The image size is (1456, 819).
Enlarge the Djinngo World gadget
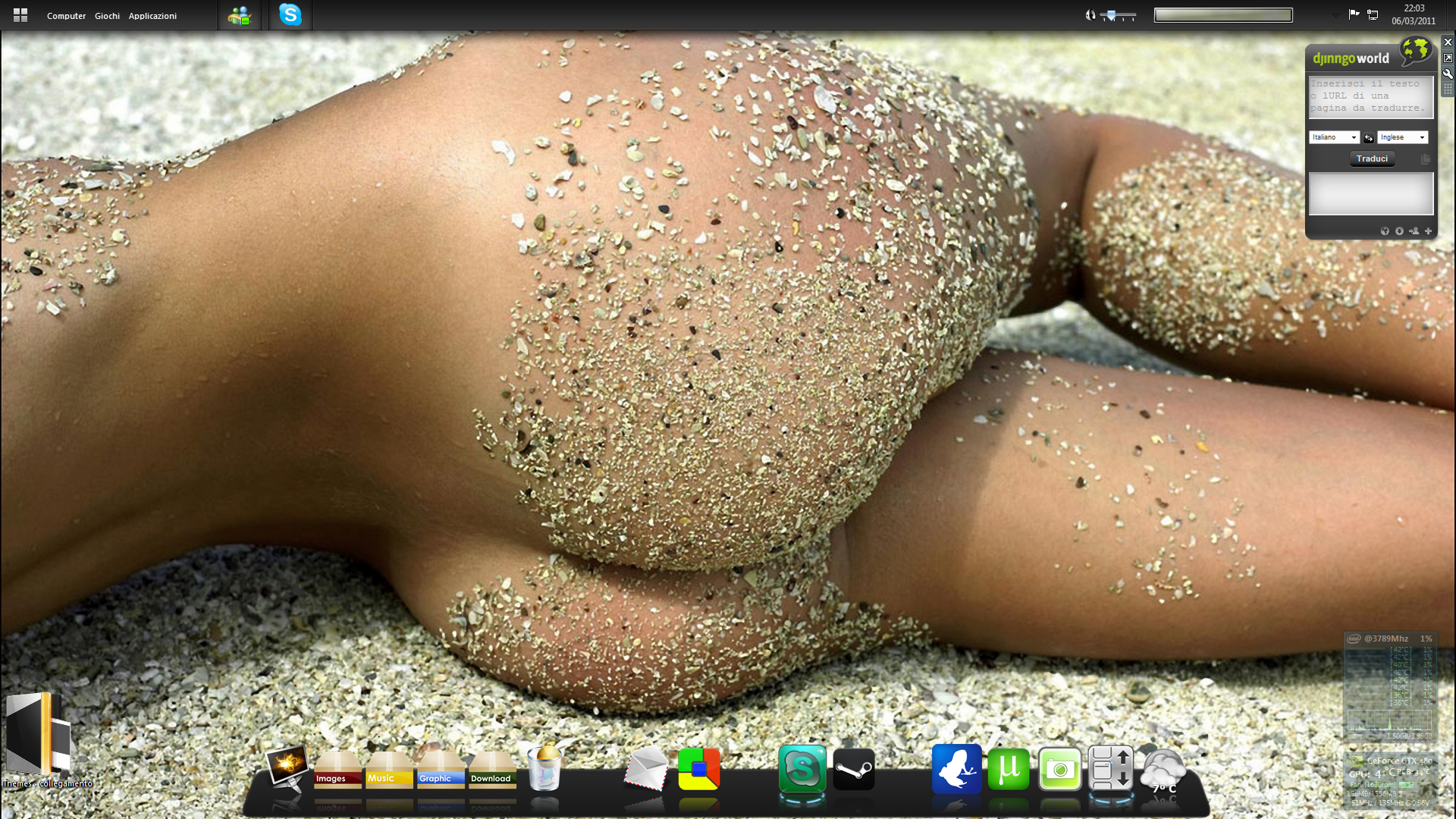pyautogui.click(x=1448, y=58)
